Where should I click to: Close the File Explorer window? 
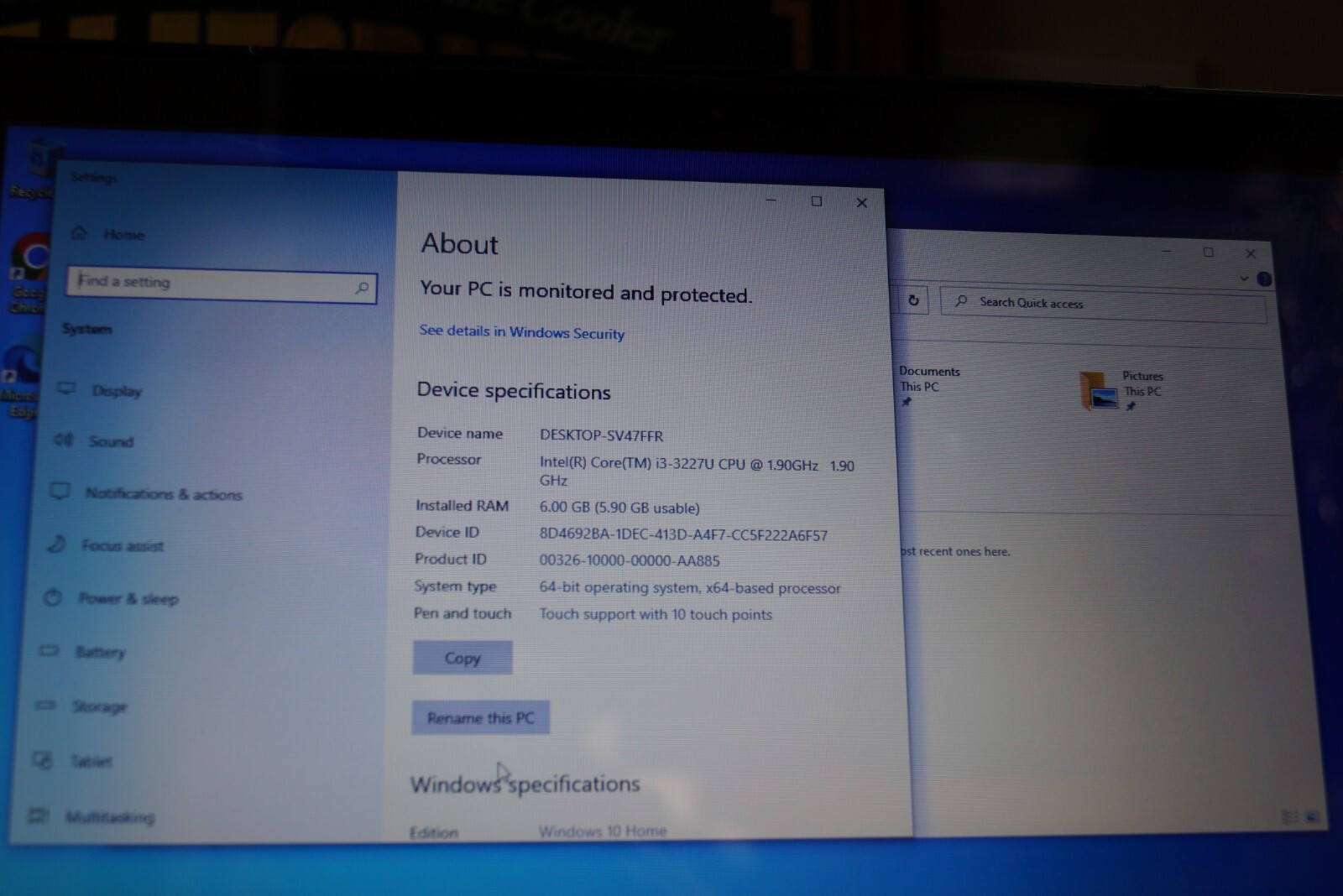pyautogui.click(x=1251, y=253)
